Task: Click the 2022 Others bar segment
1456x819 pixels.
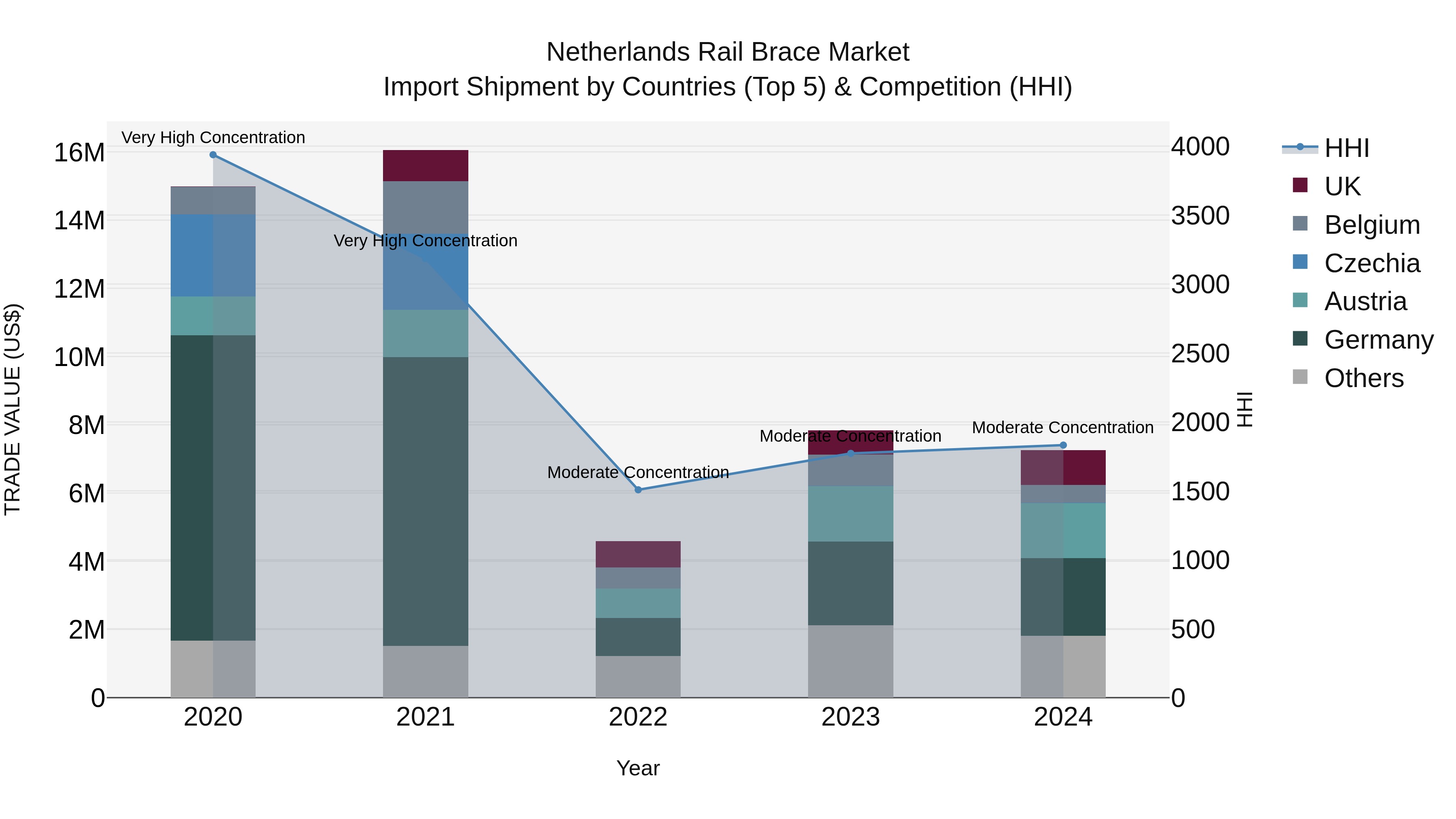Action: pos(638,677)
